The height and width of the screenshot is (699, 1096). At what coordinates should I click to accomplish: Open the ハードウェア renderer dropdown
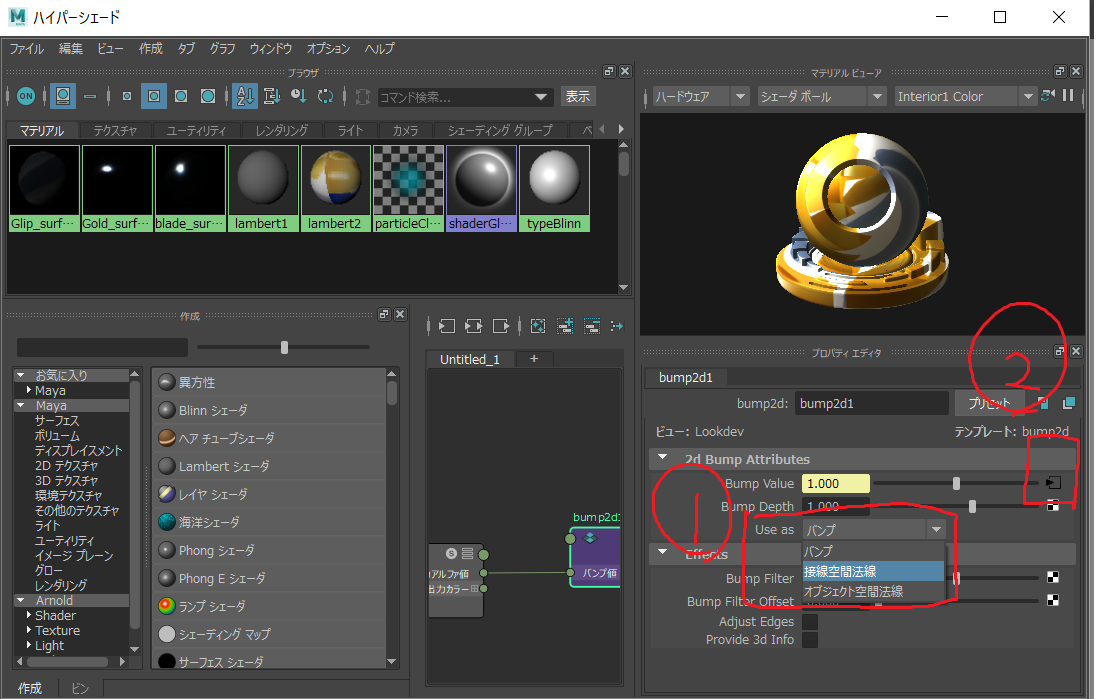pos(700,96)
